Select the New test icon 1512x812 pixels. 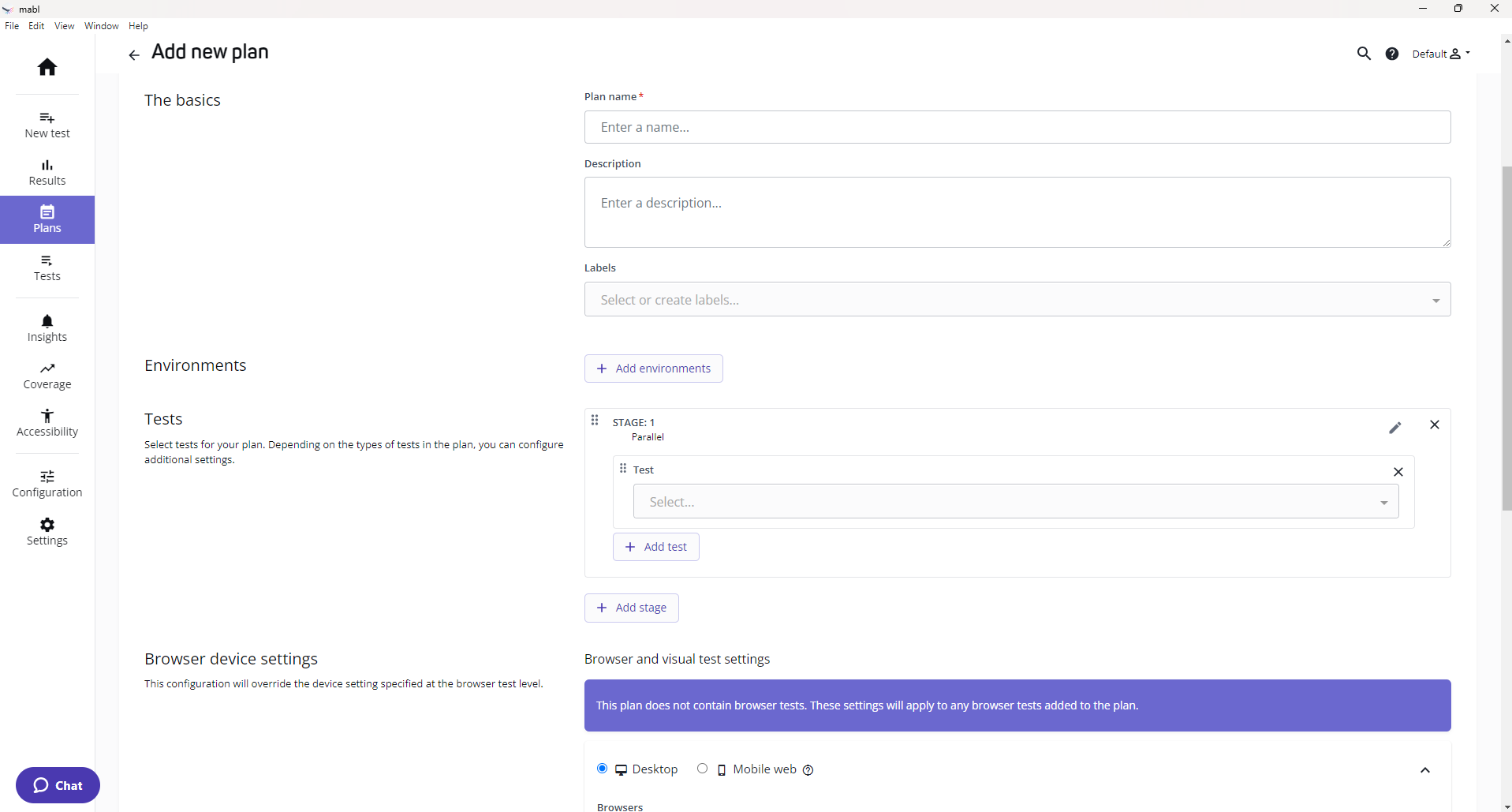point(47,124)
